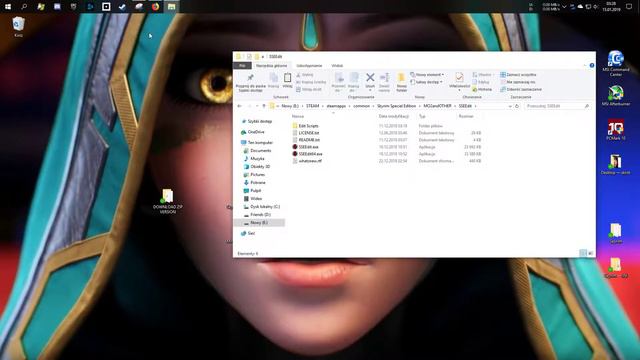Click the Właściwości checkmark icon
This screenshot has width=640, height=360.
click(459, 77)
